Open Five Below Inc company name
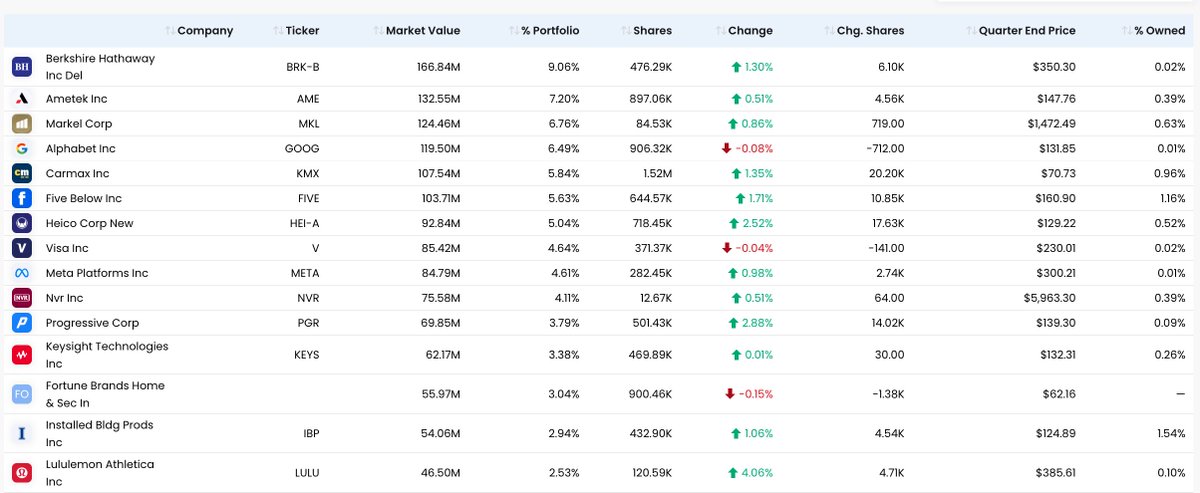 pyautogui.click(x=84, y=199)
